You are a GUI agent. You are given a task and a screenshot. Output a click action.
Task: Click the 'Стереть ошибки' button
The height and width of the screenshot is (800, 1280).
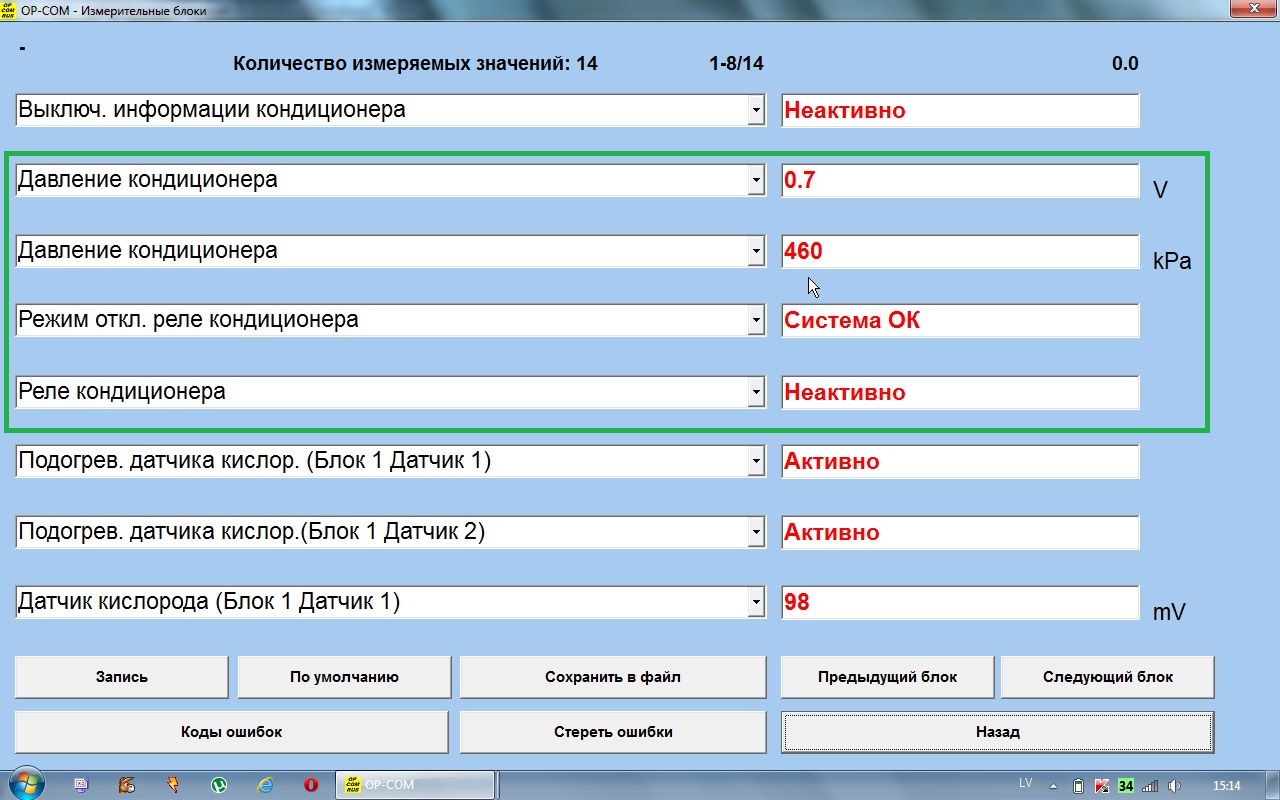pos(612,732)
